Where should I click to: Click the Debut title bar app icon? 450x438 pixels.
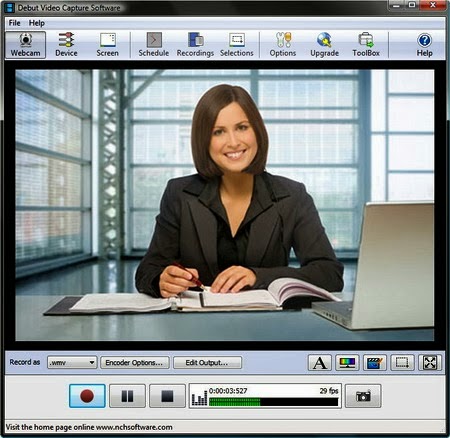click(x=10, y=7)
